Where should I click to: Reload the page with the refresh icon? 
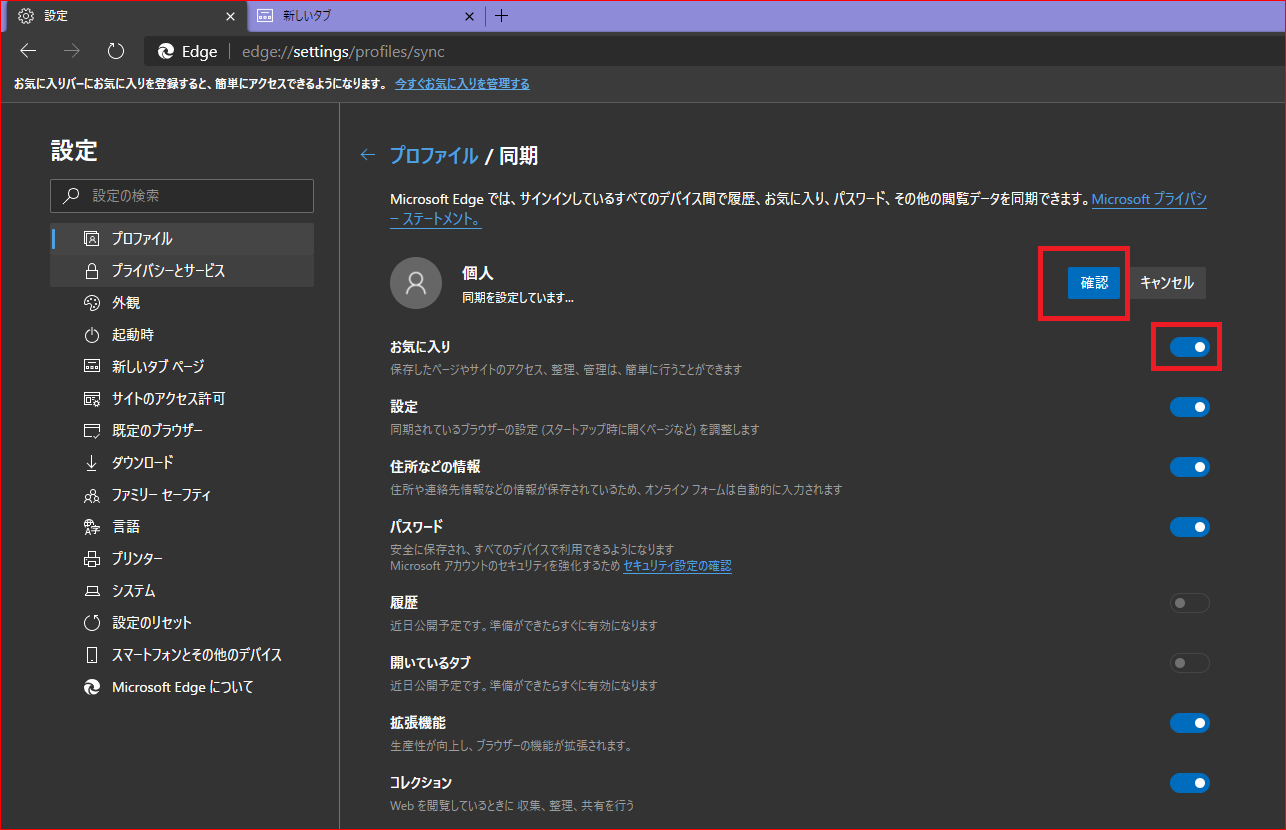(116, 51)
